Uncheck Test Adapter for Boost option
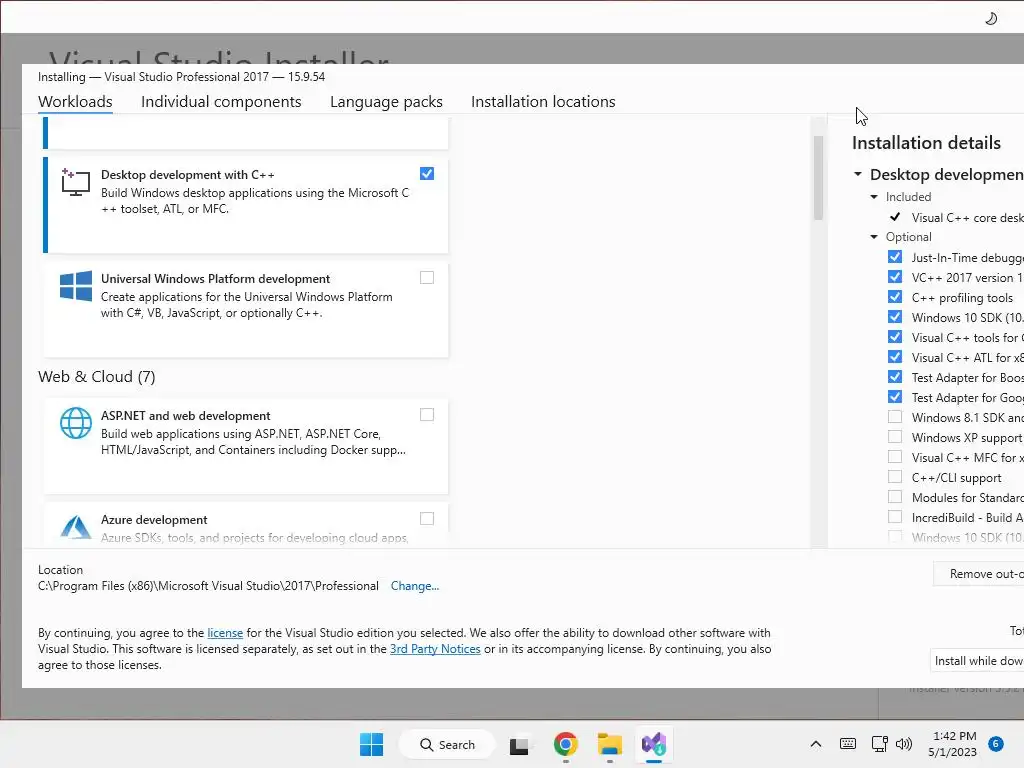Viewport: 1024px width, 768px height. point(895,377)
